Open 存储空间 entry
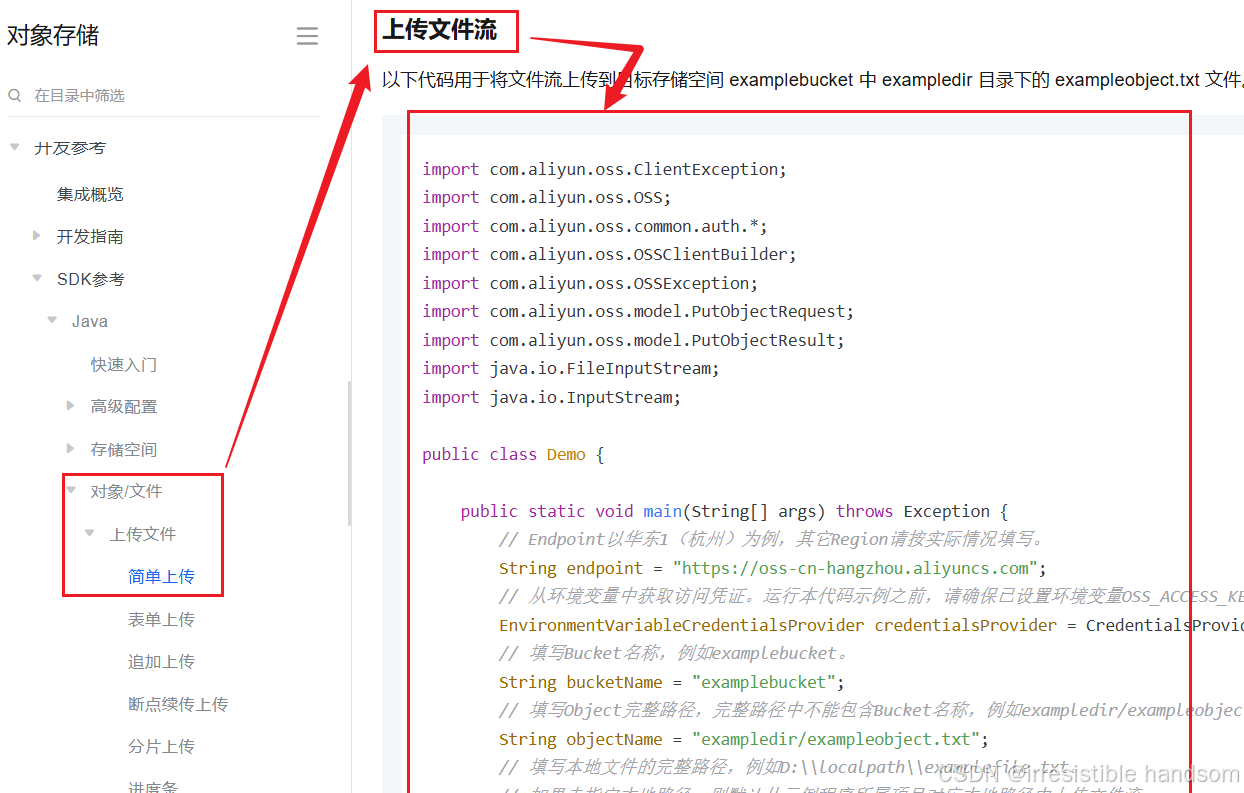This screenshot has width=1244, height=793. pos(124,449)
